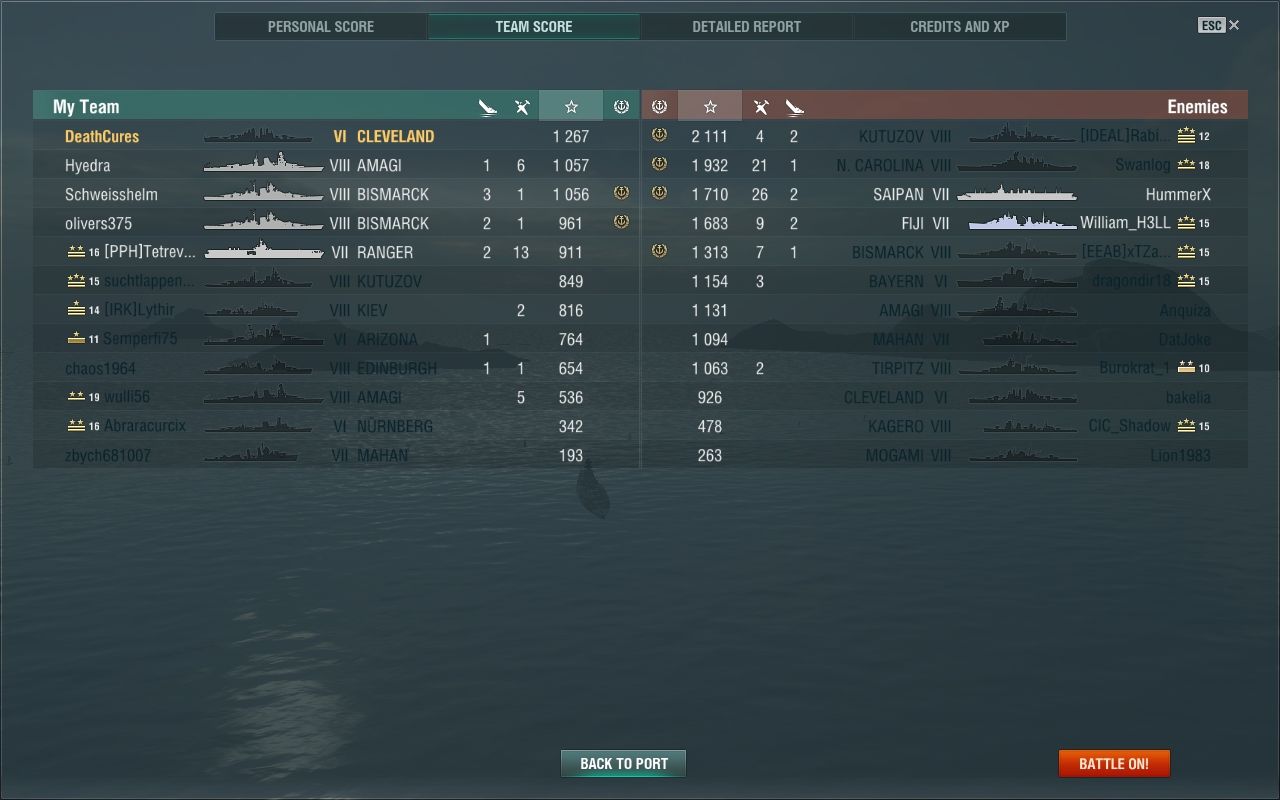Select the Team Score tab
This screenshot has width=1280, height=800.
tap(534, 26)
